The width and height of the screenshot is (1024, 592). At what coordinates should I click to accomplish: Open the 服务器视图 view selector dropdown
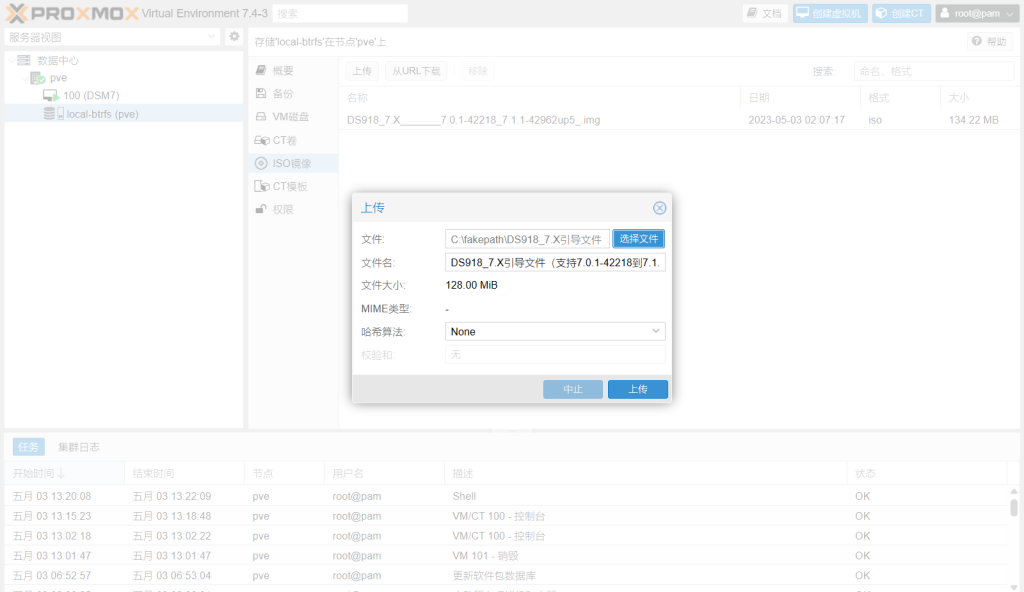point(112,37)
